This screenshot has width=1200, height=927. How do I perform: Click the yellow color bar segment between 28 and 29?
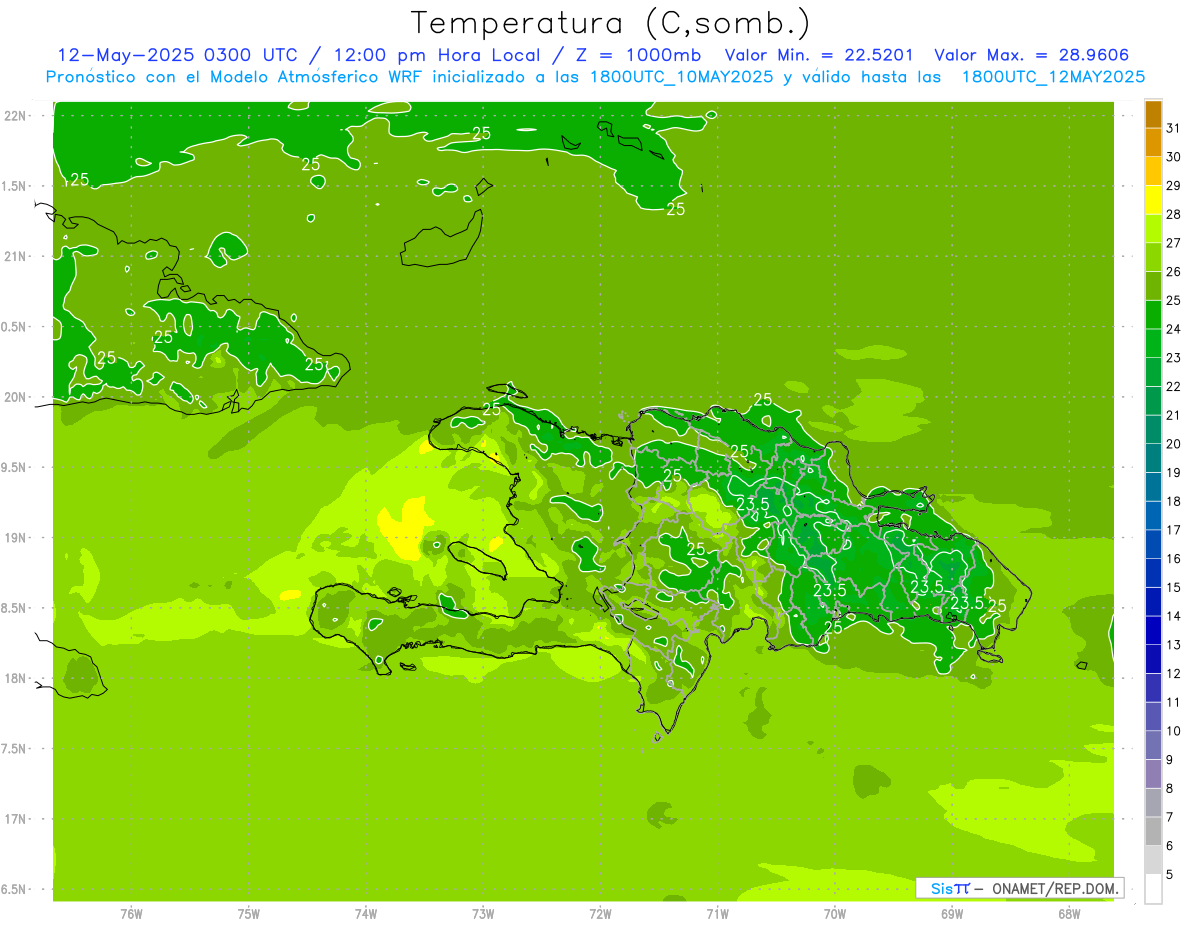(x=1153, y=200)
